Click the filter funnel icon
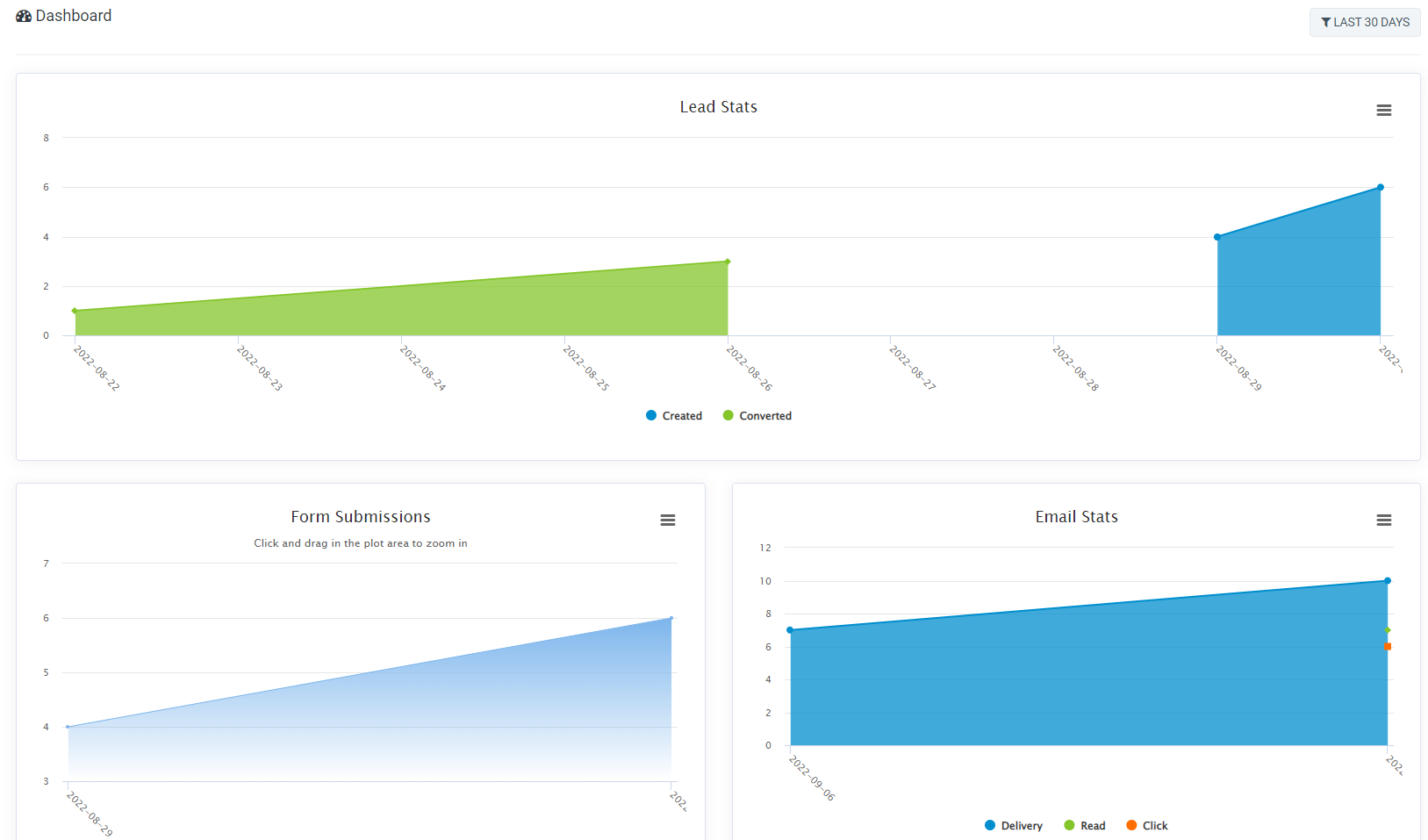The image size is (1428, 840). point(1326,22)
